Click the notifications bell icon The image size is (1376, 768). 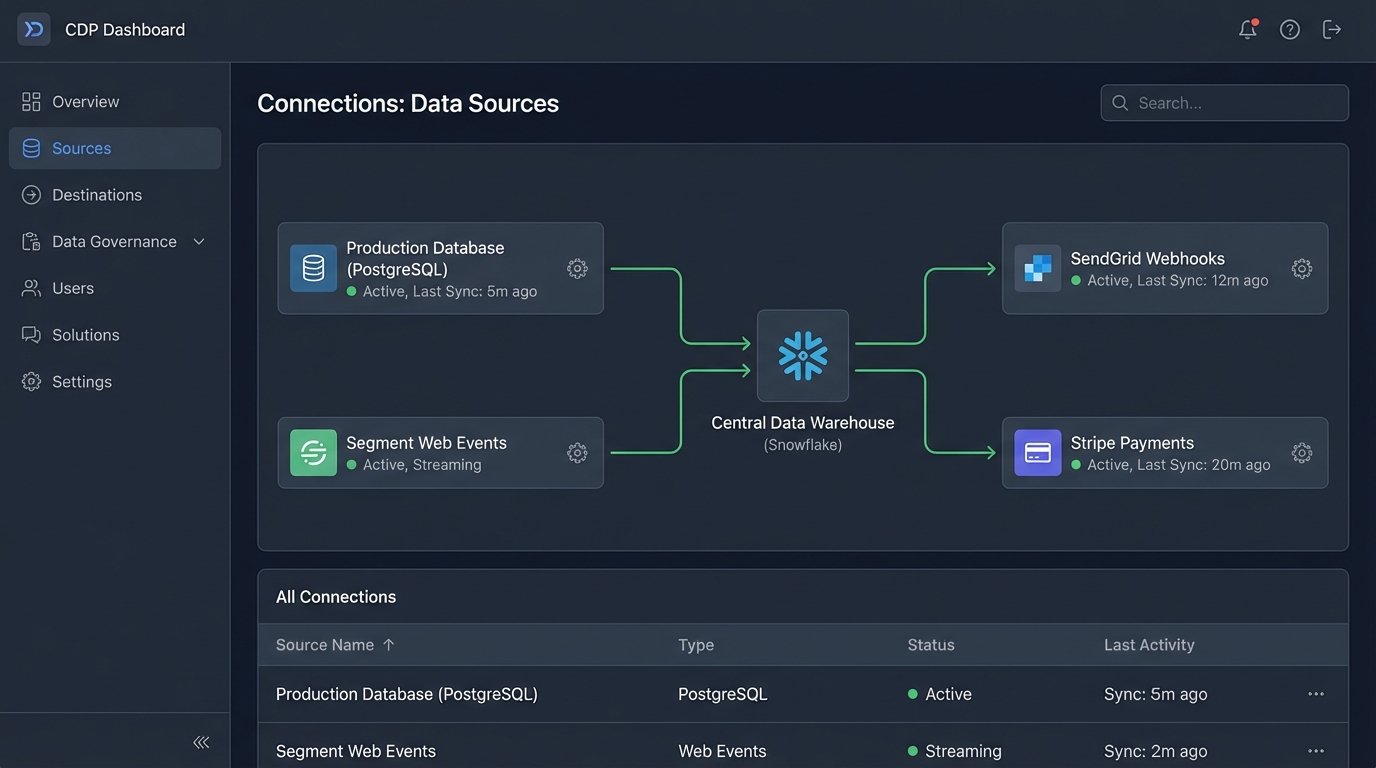[x=1247, y=30]
